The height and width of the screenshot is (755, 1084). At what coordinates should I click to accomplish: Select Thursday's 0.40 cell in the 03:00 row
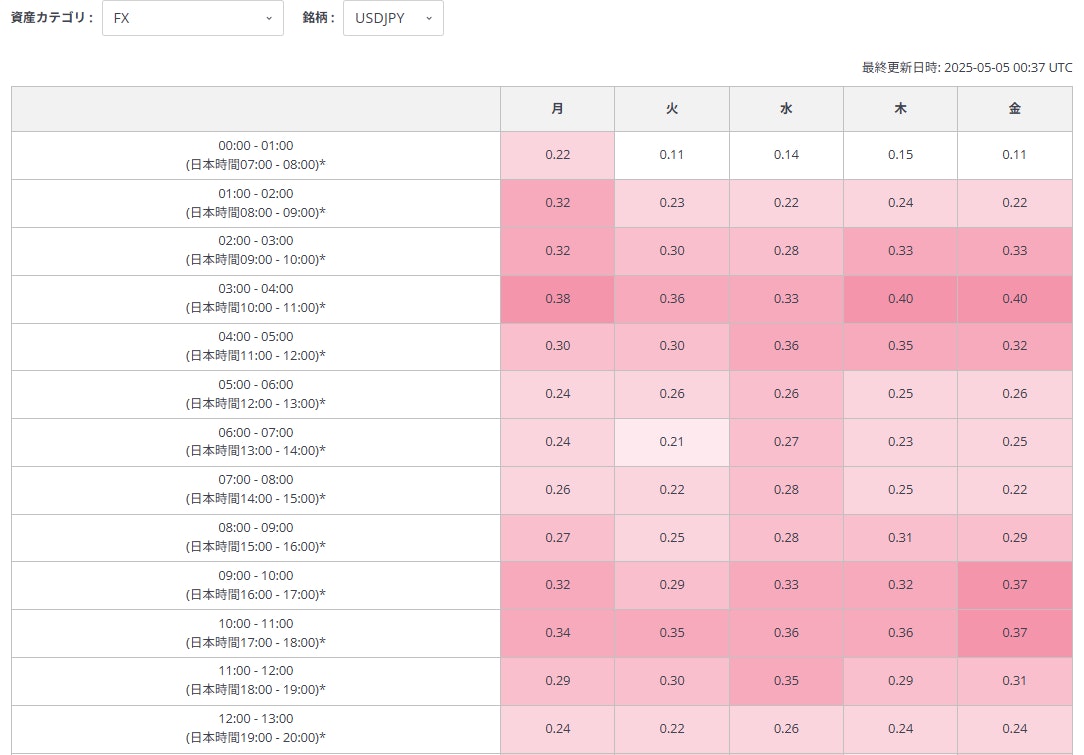coord(900,298)
